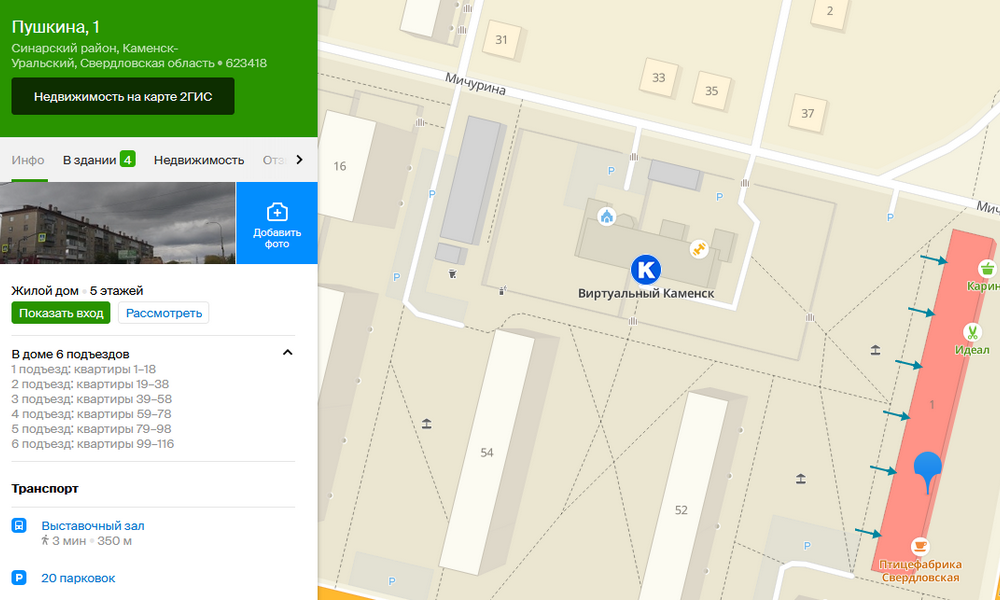The width and height of the screenshot is (1000, 600).
Task: Click the Пушкина, 1 address title
Action: coord(55,27)
